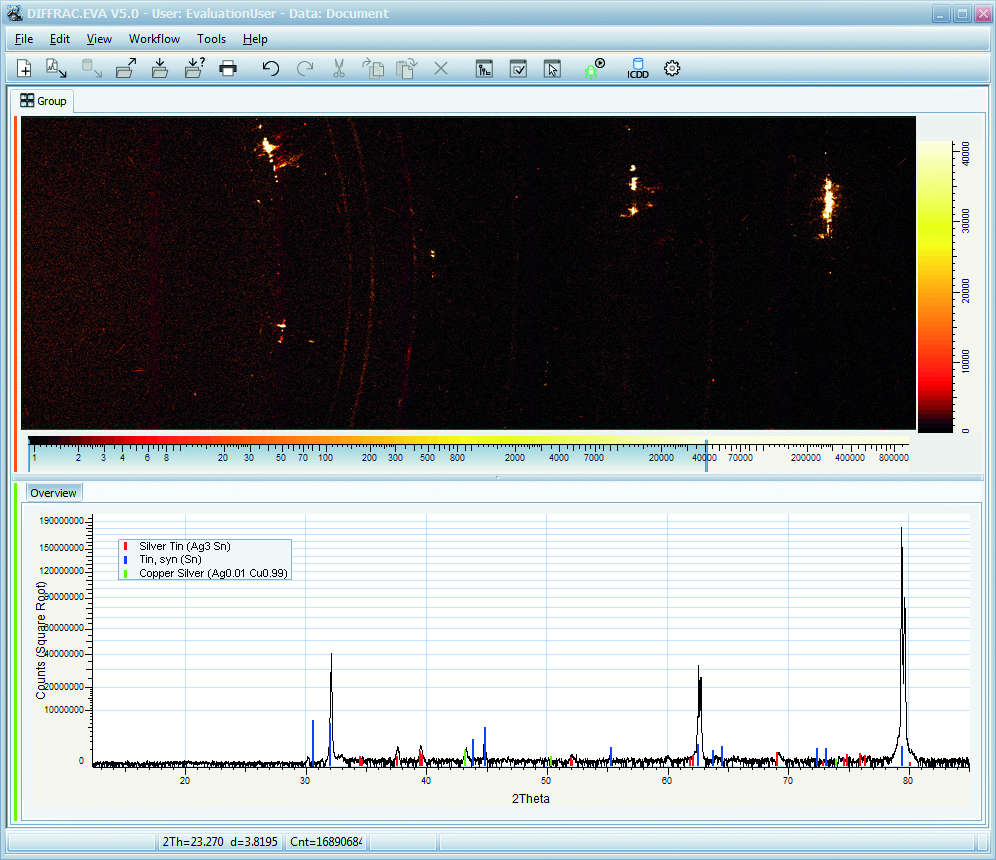Click the Save As icon with question mark
This screenshot has width=996, height=860.
coord(194,69)
